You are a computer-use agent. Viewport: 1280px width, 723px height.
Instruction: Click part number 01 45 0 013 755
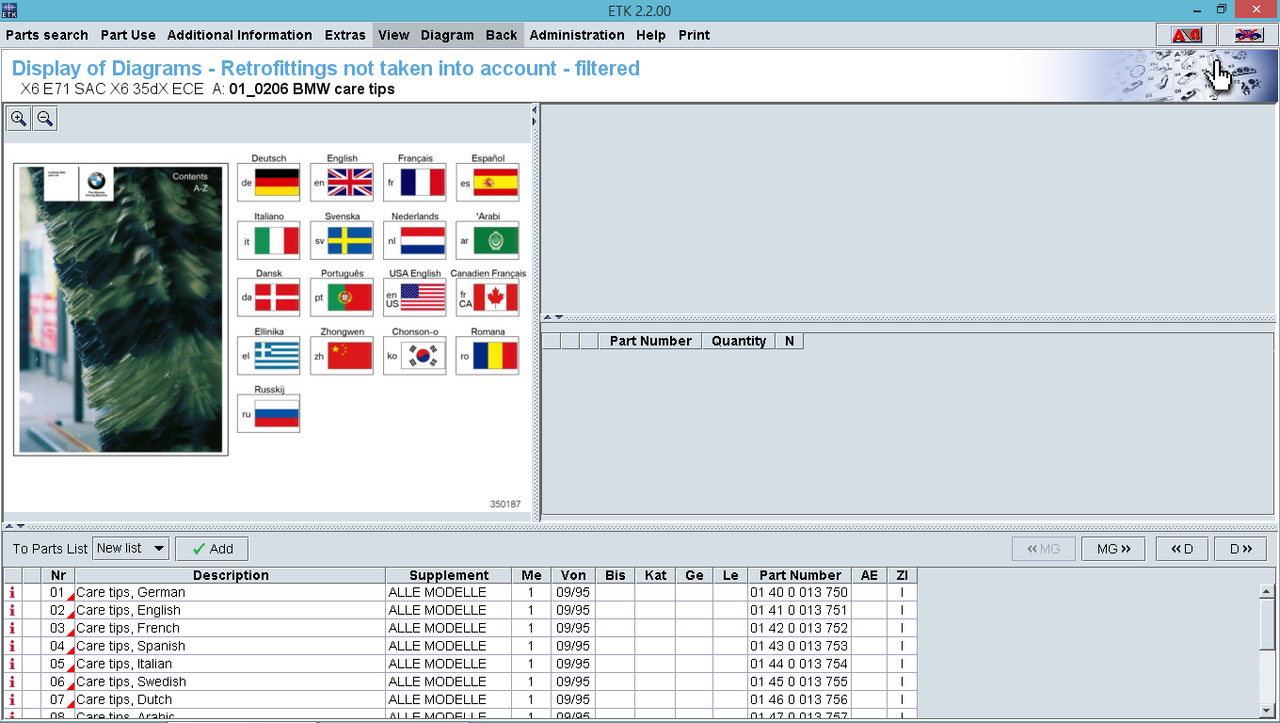pos(799,682)
